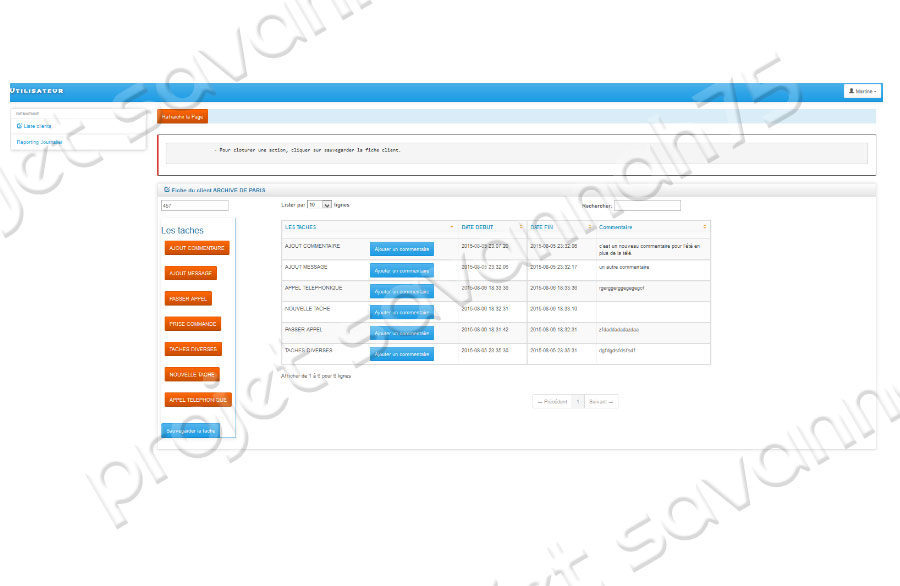Add a comment on the APPEL TELEPHONIQUE row
900x586 pixels.
click(401, 291)
